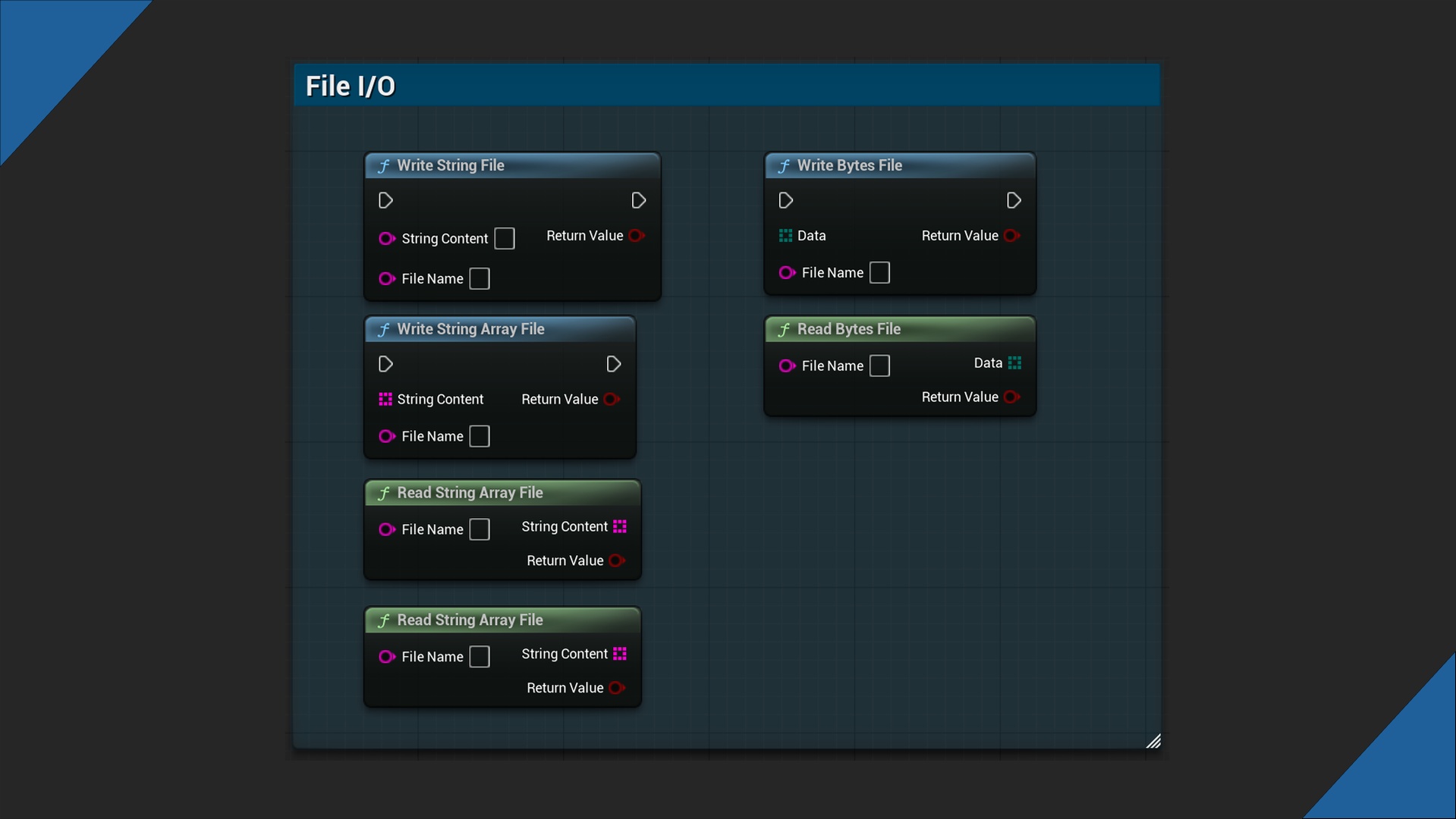1456x819 pixels.
Task: Click the File Name pin on Read Bytes File
Action: tap(788, 366)
